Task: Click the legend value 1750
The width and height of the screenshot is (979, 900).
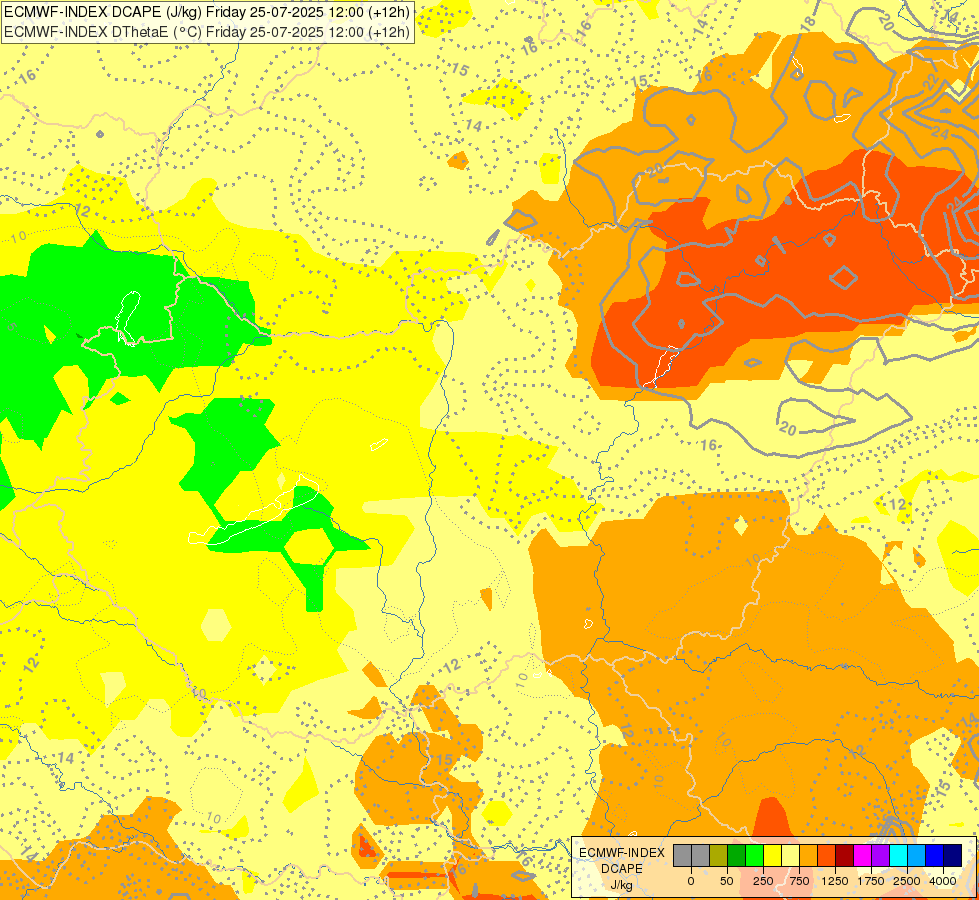Action: coord(871,881)
